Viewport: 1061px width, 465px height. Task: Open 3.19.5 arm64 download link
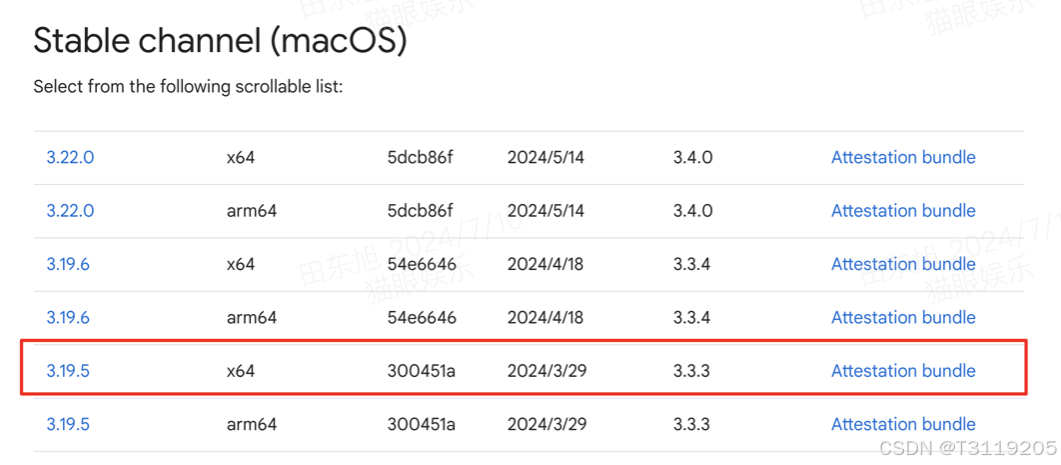pyautogui.click(x=68, y=424)
